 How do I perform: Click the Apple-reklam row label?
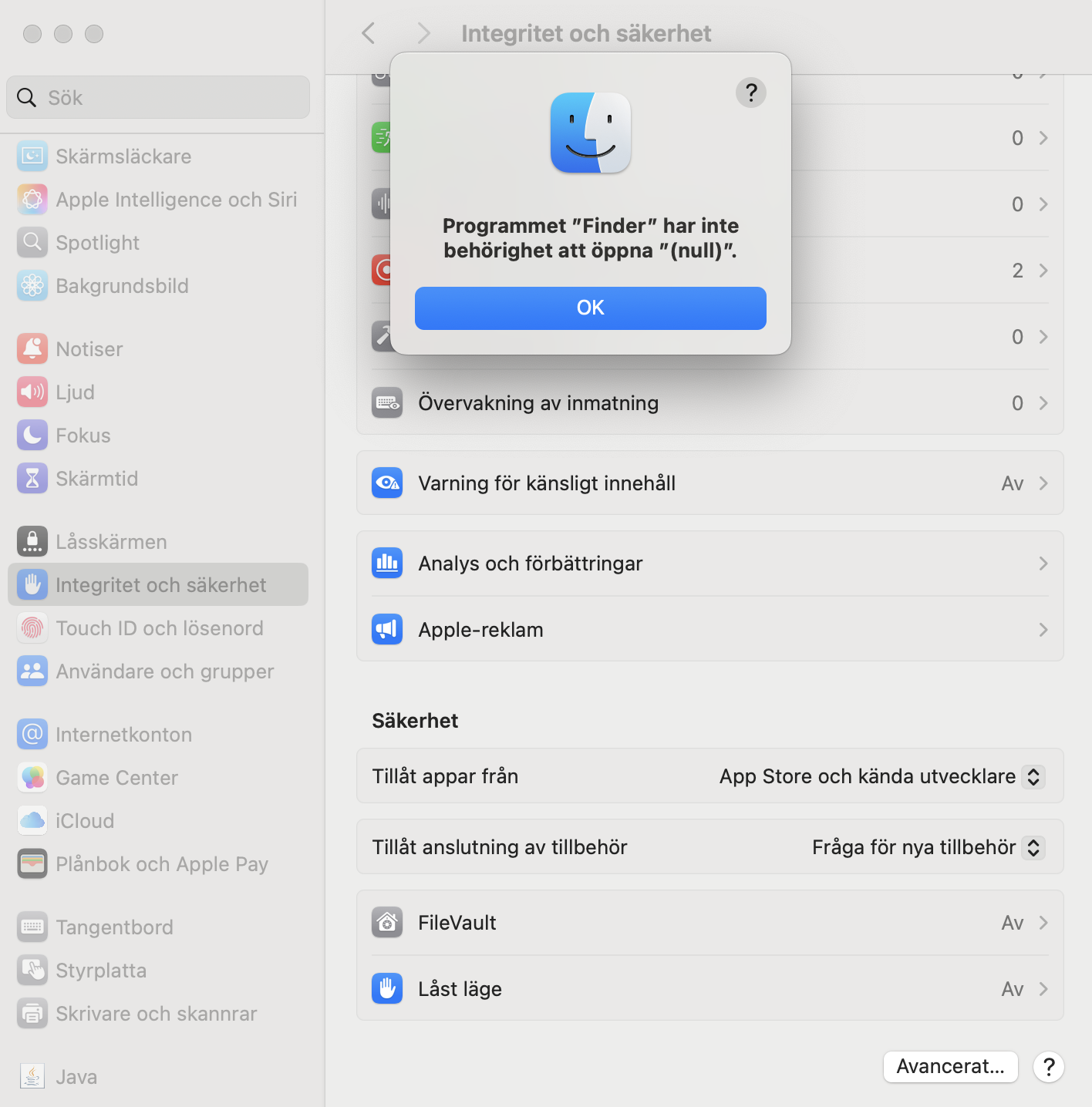[480, 630]
